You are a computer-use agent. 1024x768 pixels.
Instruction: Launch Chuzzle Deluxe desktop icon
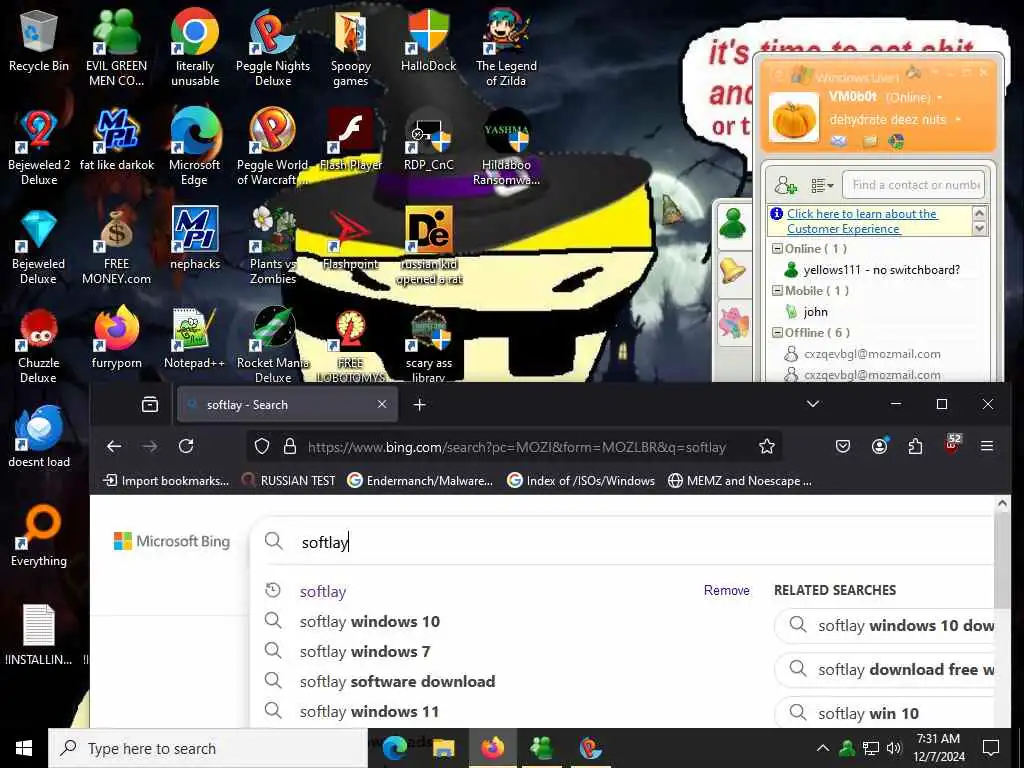[39, 346]
